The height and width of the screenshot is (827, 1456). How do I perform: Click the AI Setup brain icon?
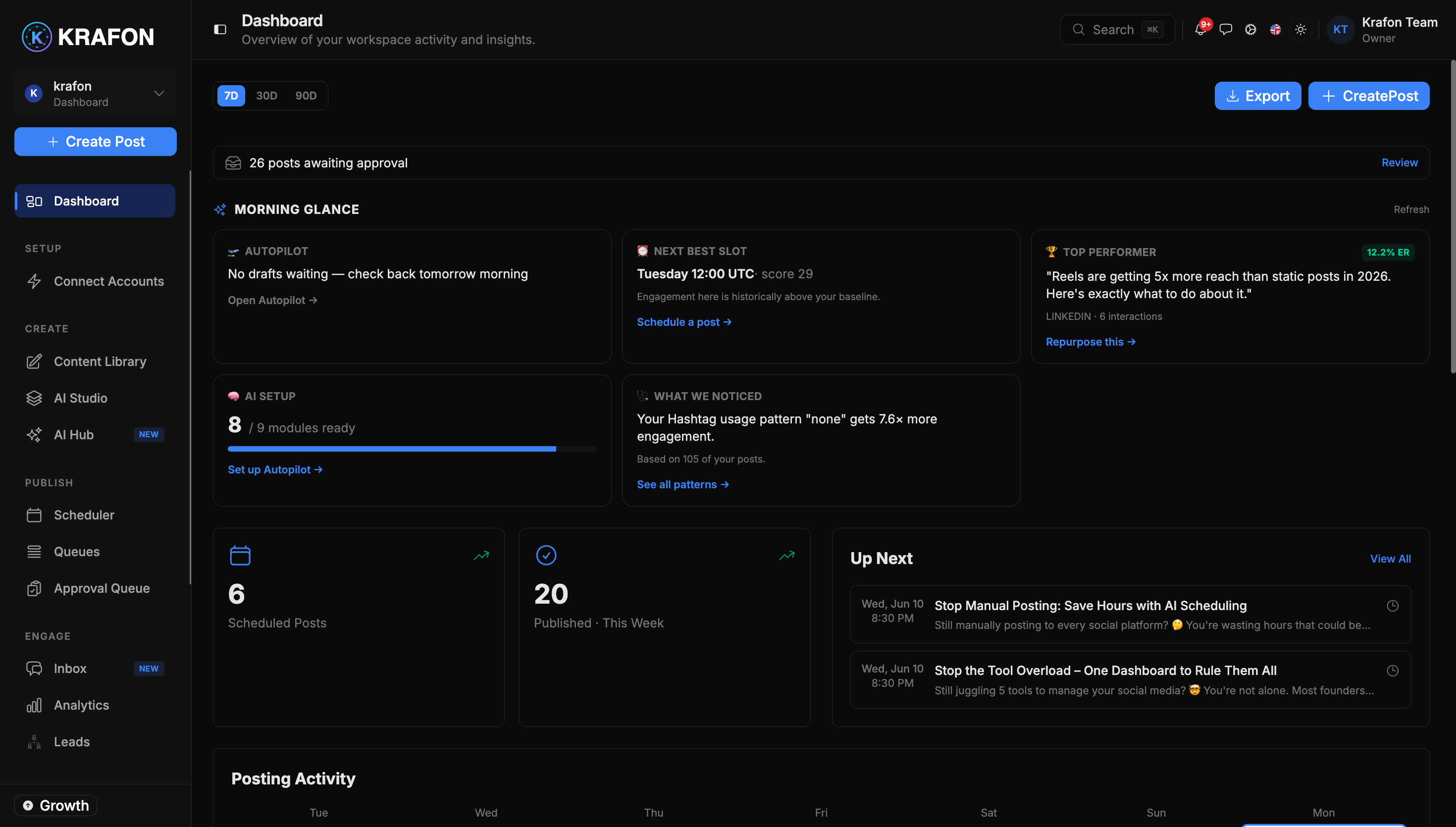233,397
